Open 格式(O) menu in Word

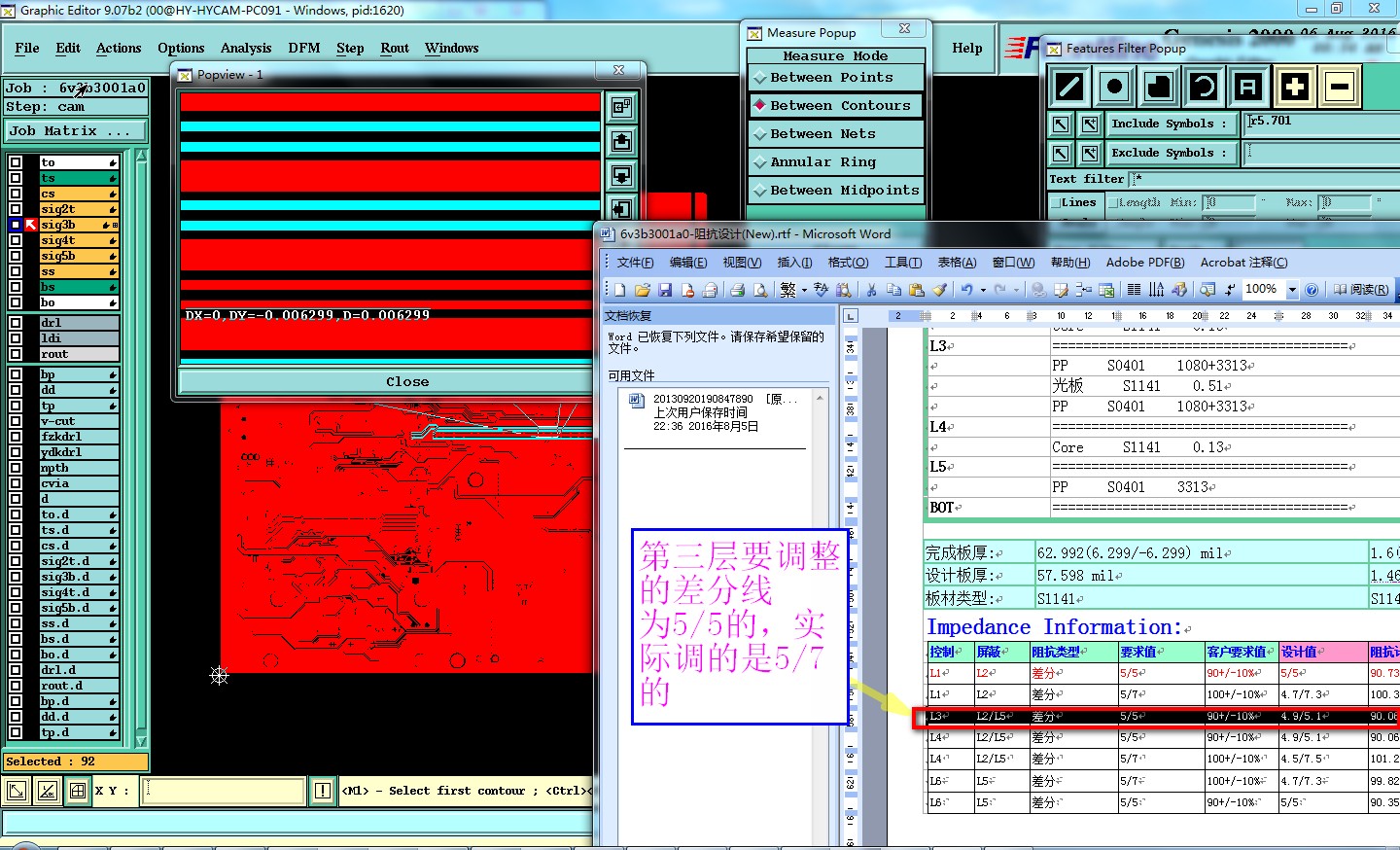[x=848, y=263]
